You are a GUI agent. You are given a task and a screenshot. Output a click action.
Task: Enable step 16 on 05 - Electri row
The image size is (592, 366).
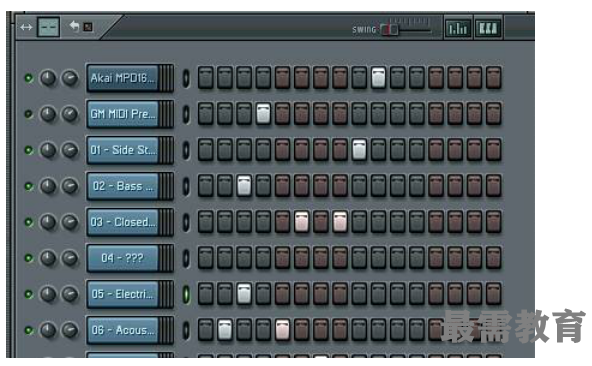[x=493, y=294]
